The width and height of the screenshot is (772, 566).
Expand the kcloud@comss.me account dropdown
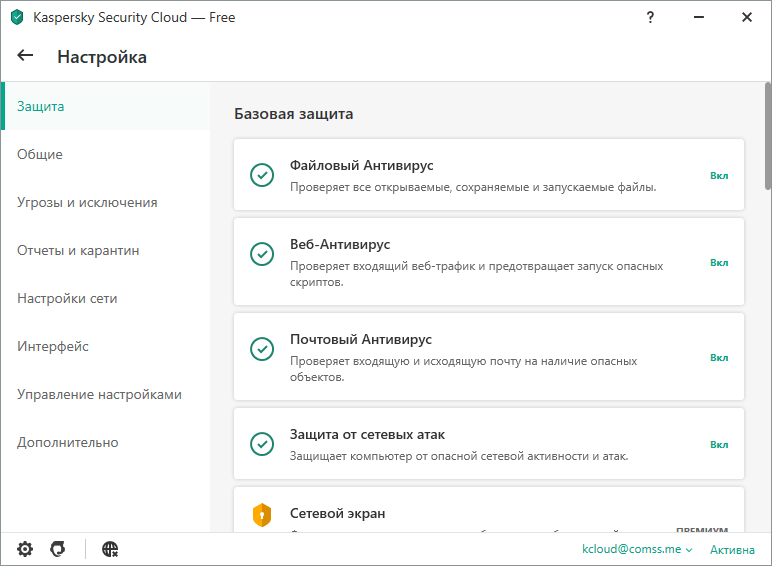tap(637, 550)
